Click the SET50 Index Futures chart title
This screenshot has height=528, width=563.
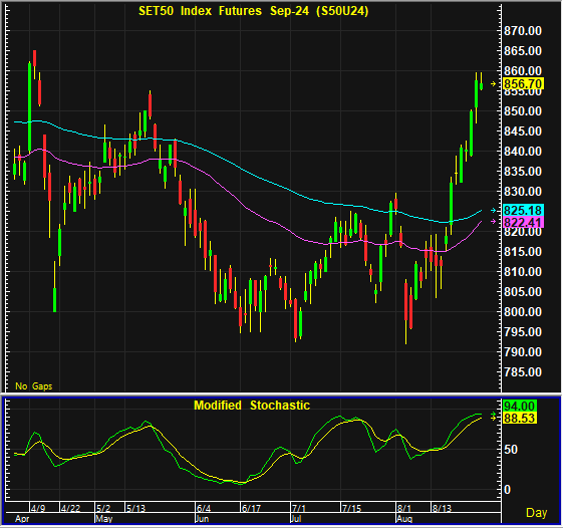[253, 11]
